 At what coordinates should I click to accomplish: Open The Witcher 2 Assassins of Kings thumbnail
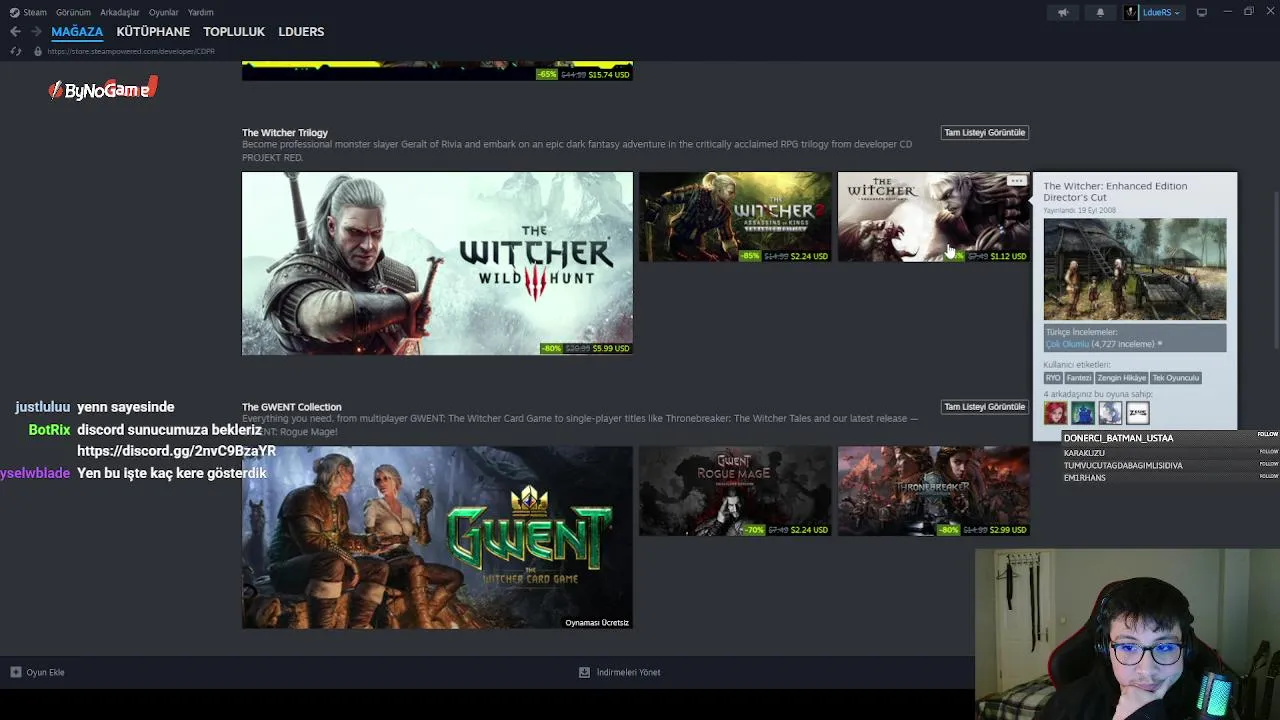tap(735, 217)
